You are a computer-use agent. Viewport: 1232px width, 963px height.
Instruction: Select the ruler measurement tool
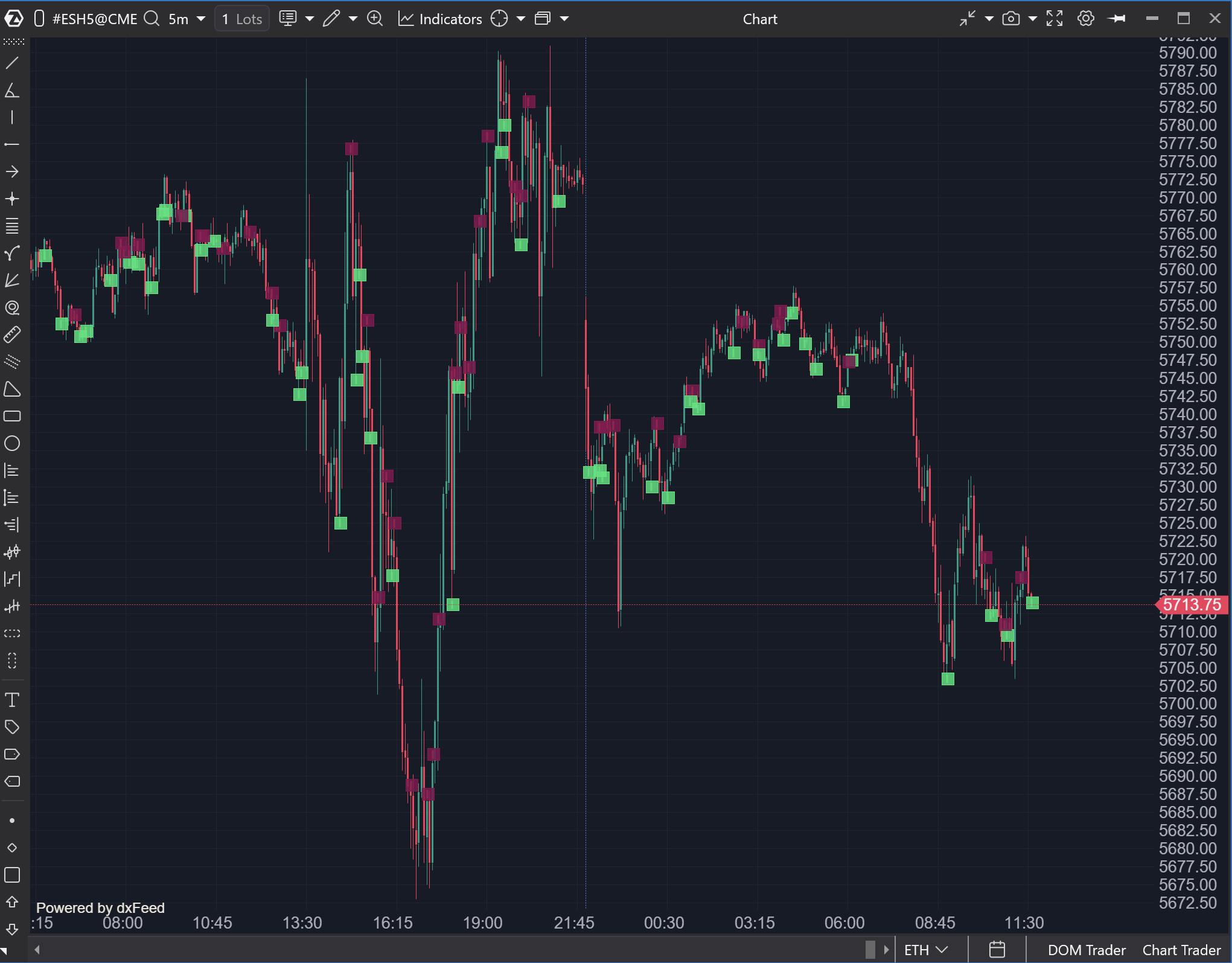pyautogui.click(x=12, y=334)
